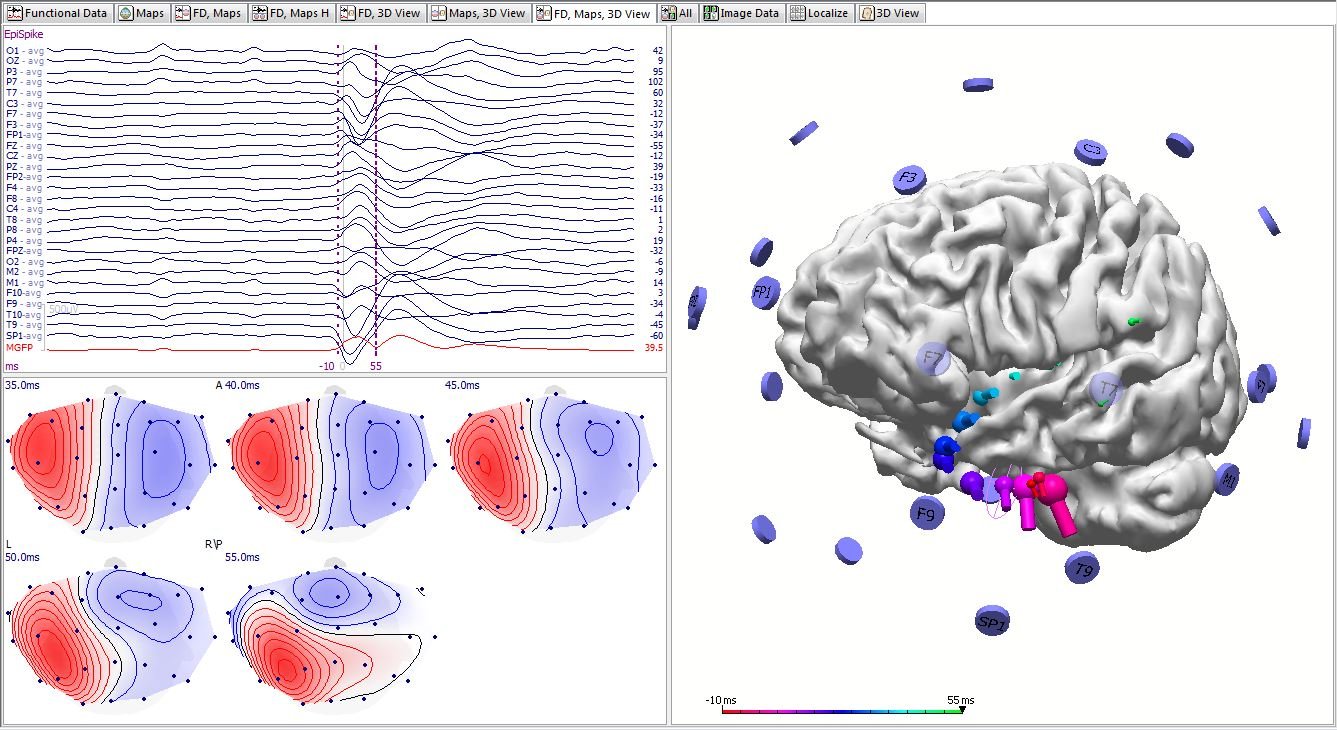
Task: Select the FP1 electrode disc in the 3D view
Action: [766, 293]
